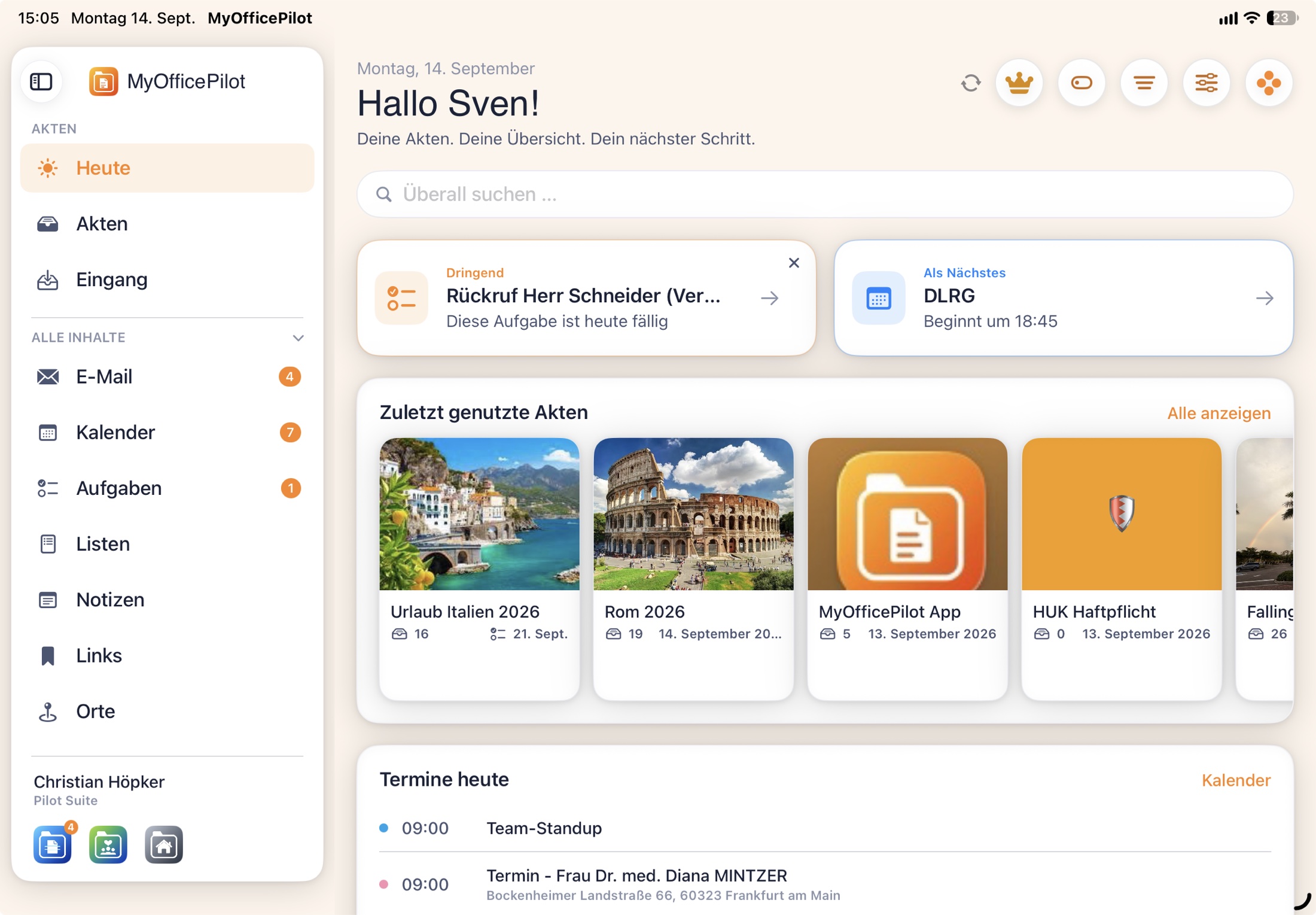The height and width of the screenshot is (915, 1316).
Task: Open the blue Pilot Suite app icon
Action: click(53, 844)
